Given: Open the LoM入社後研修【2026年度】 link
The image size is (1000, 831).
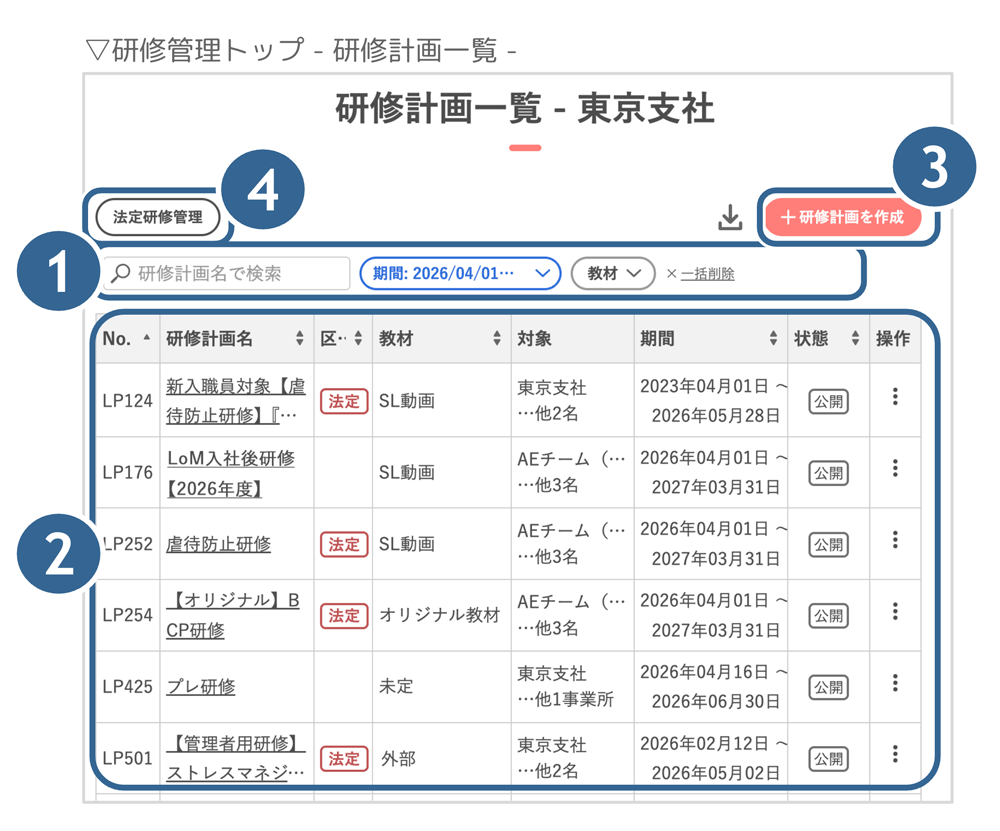Looking at the screenshot, I should pyautogui.click(x=230, y=473).
